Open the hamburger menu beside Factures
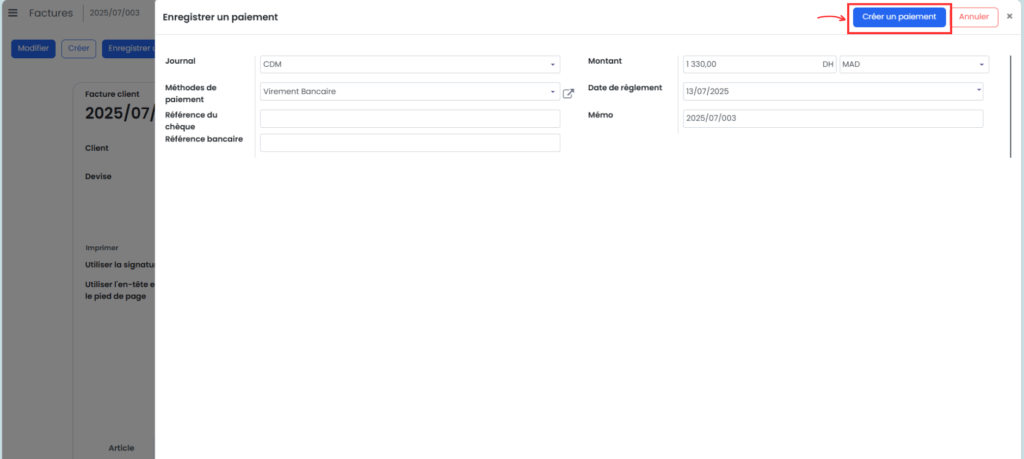Image resolution: width=1024 pixels, height=459 pixels. tap(12, 13)
